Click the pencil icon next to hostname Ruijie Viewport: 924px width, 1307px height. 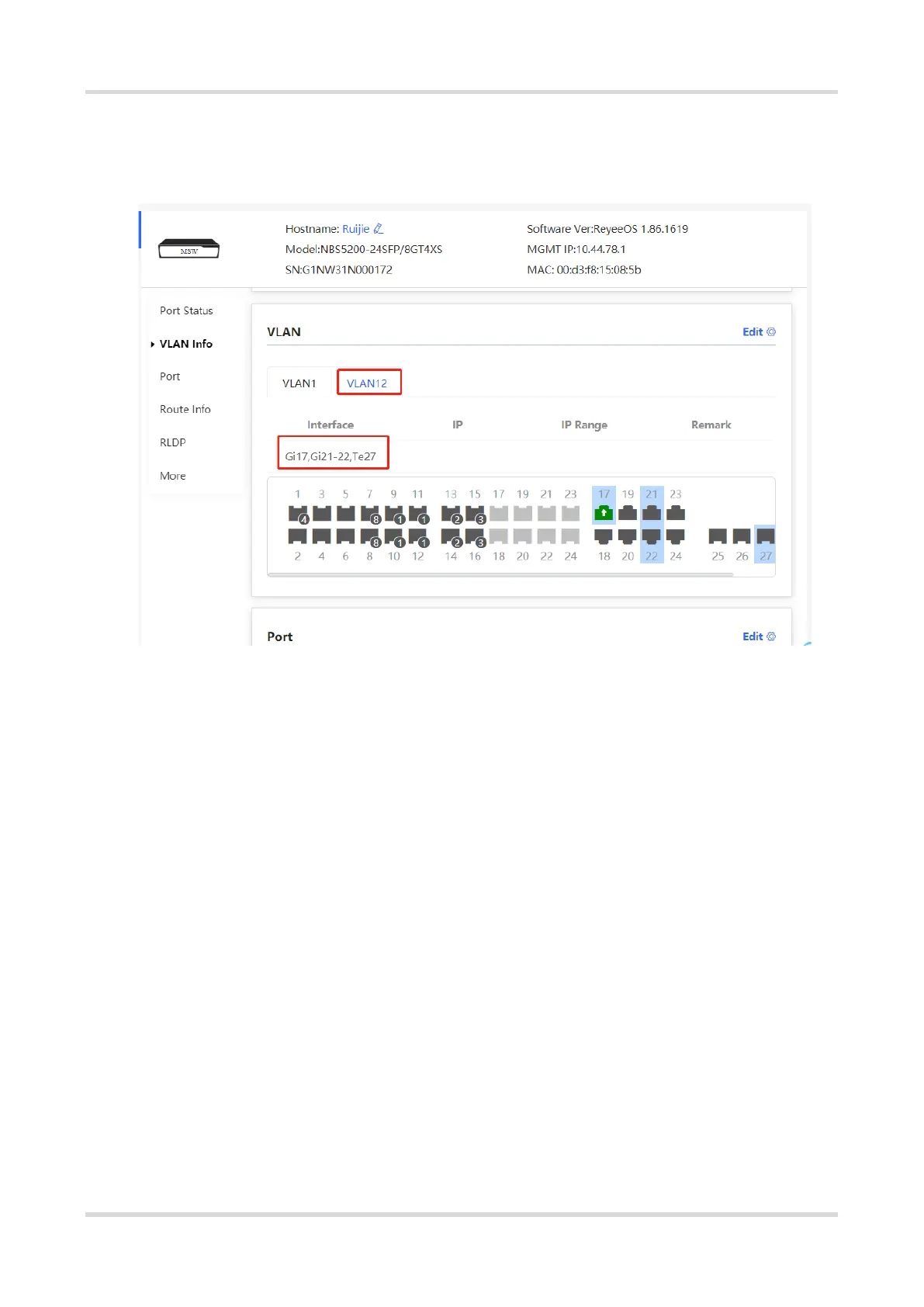coord(379,229)
